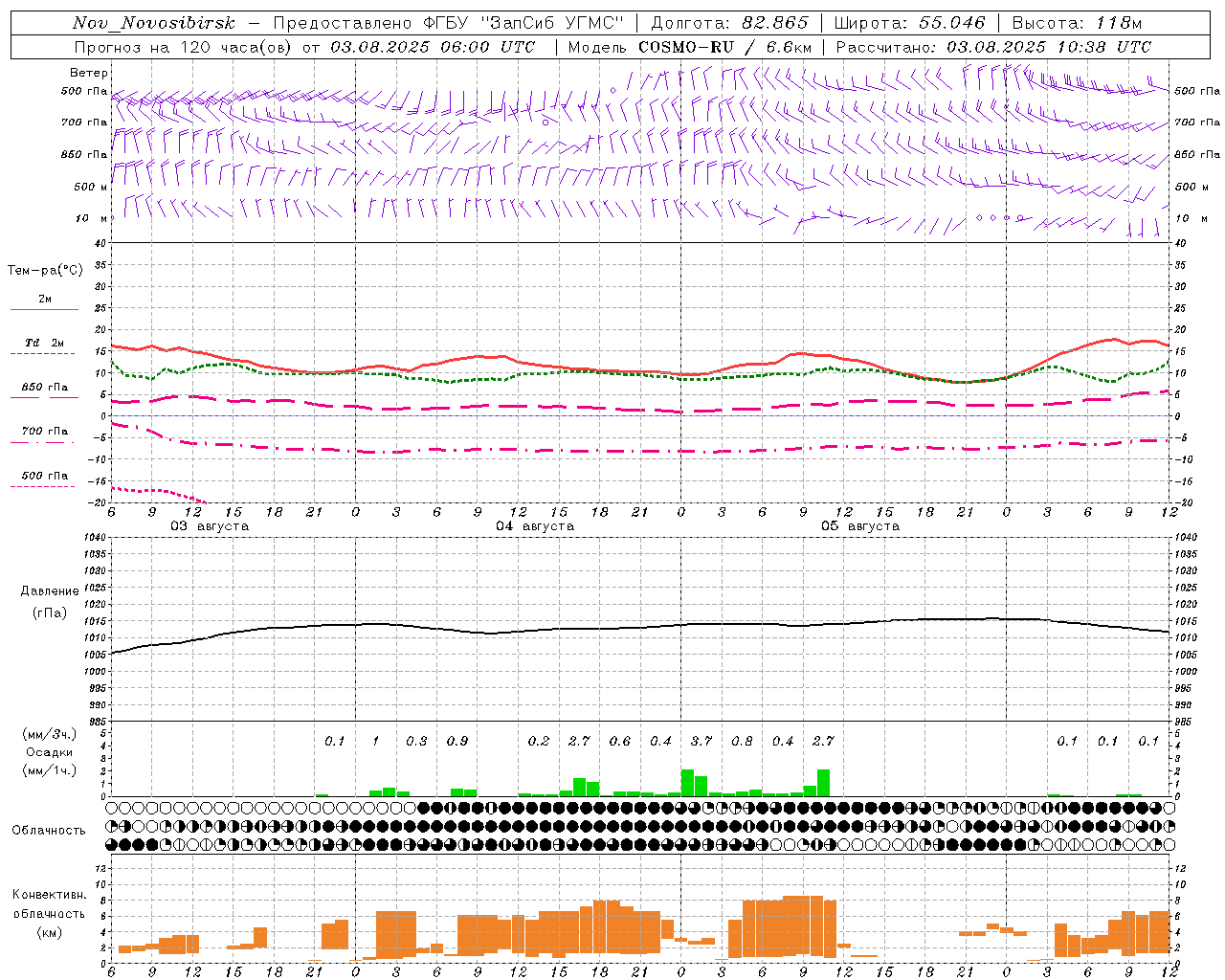Click the Давление pressure panel label

point(50,591)
